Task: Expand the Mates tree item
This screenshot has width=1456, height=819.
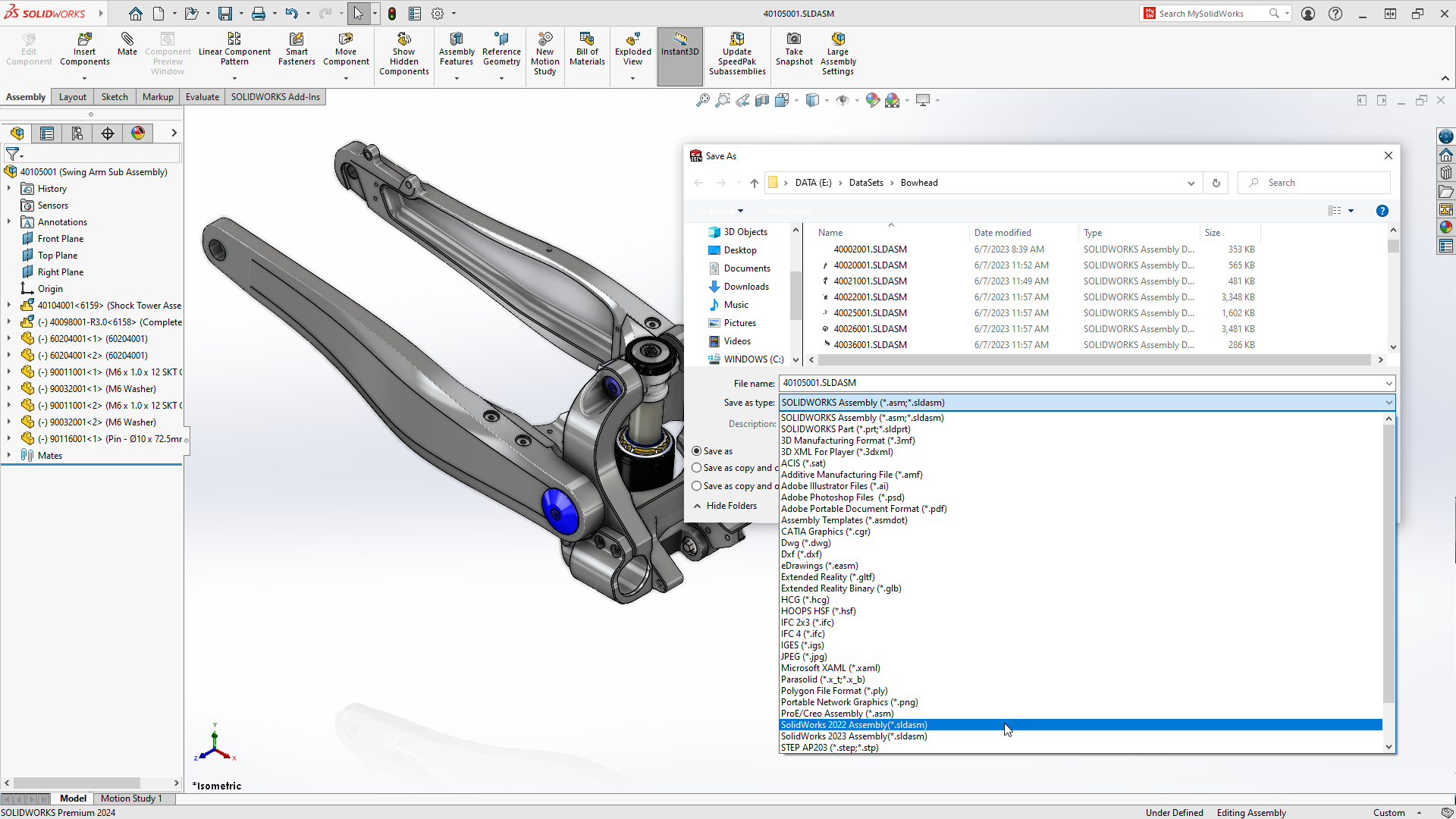Action: point(8,455)
